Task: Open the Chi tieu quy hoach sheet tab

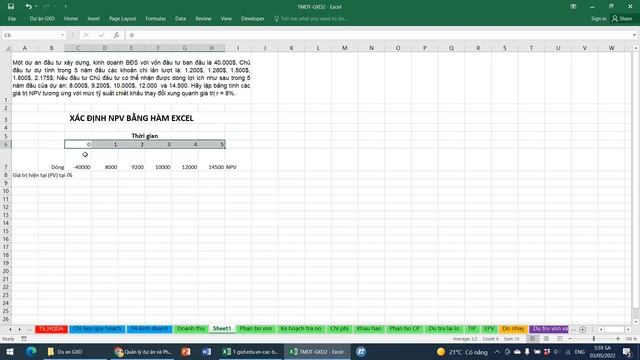Action: 97,329
